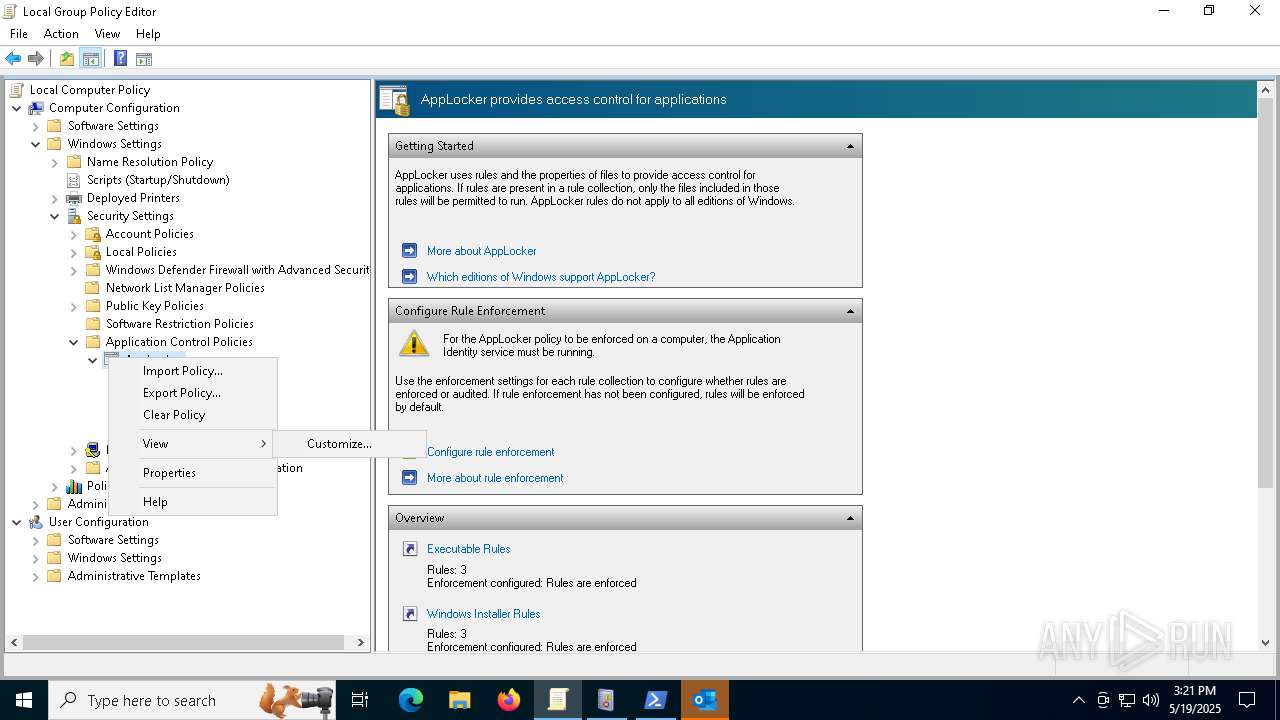The image size is (1280, 720).
Task: Choose Export Policy... from context menu
Action: pos(192,393)
